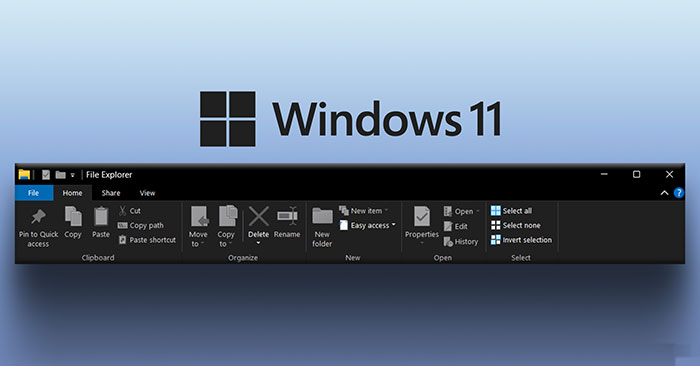The image size is (700, 366).
Task: Click the Rename icon
Action: (x=287, y=216)
